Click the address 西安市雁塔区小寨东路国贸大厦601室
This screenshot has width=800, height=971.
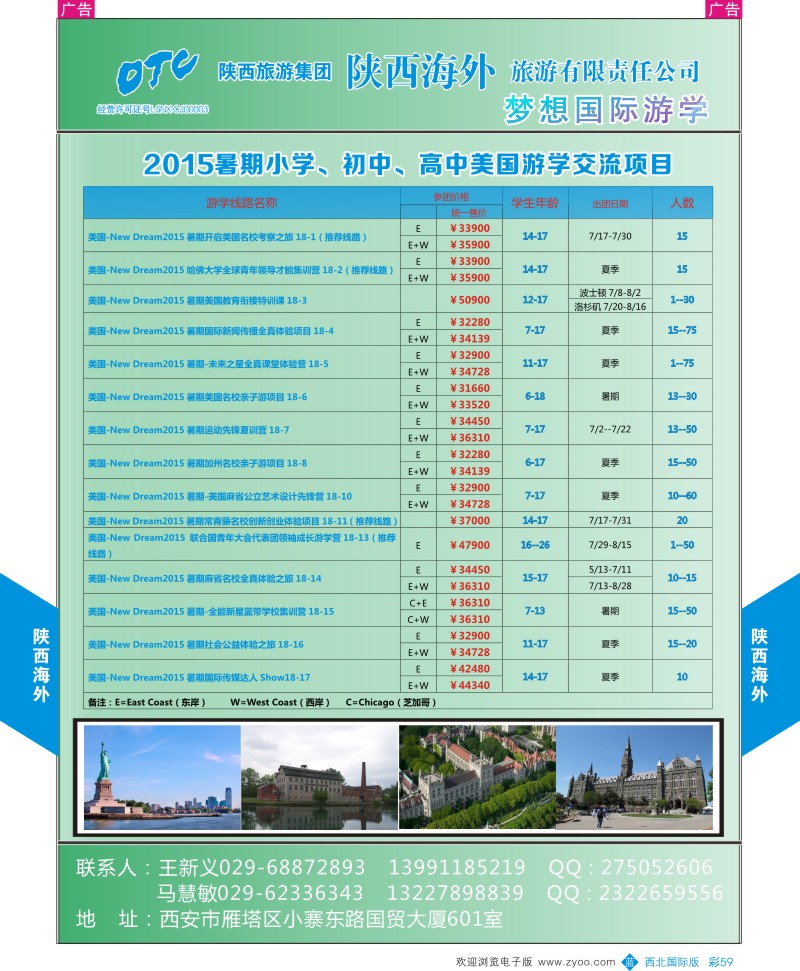point(331,919)
